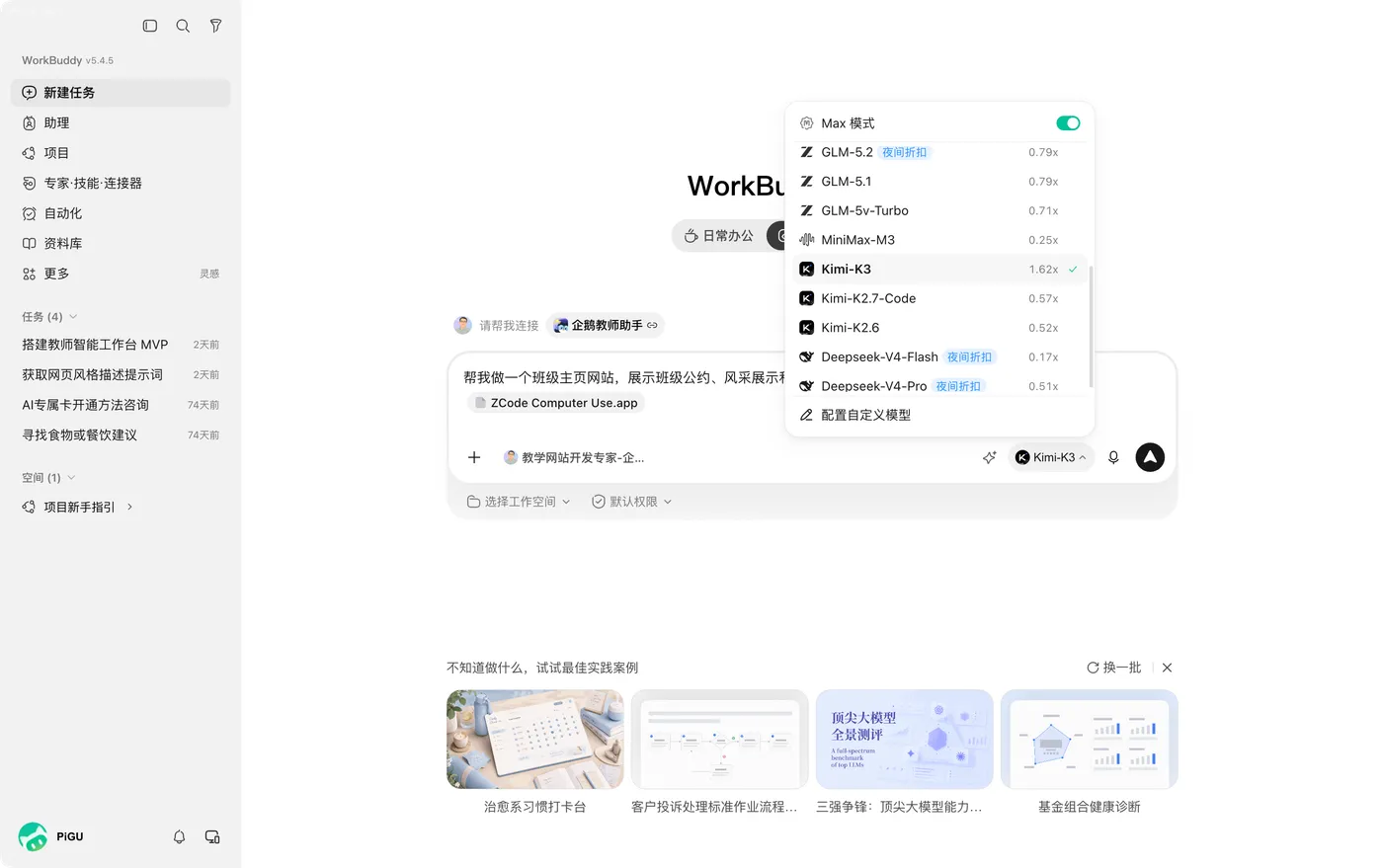Image resolution: width=1383 pixels, height=868 pixels.
Task: Activate the microphone voice input icon
Action: click(x=1113, y=457)
